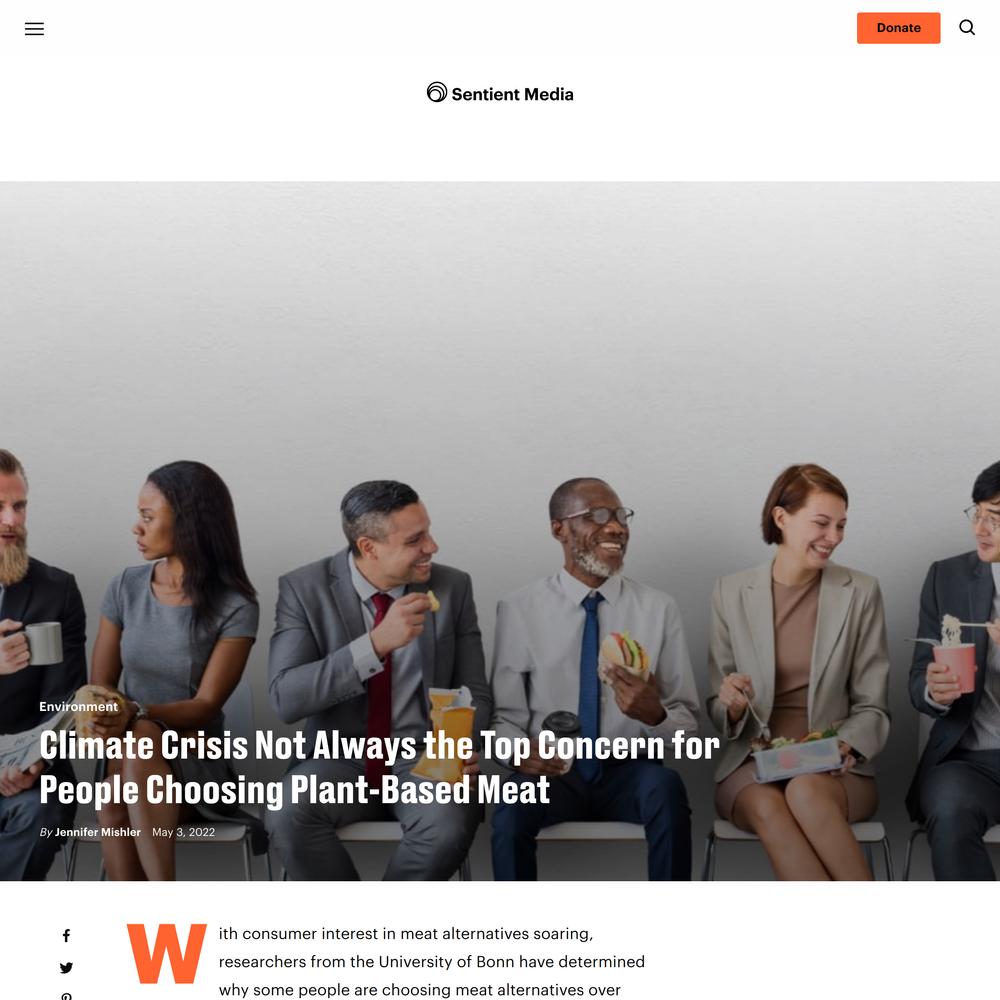This screenshot has width=1000, height=1000.
Task: View author Jennifer Mishler's page
Action: [98, 832]
